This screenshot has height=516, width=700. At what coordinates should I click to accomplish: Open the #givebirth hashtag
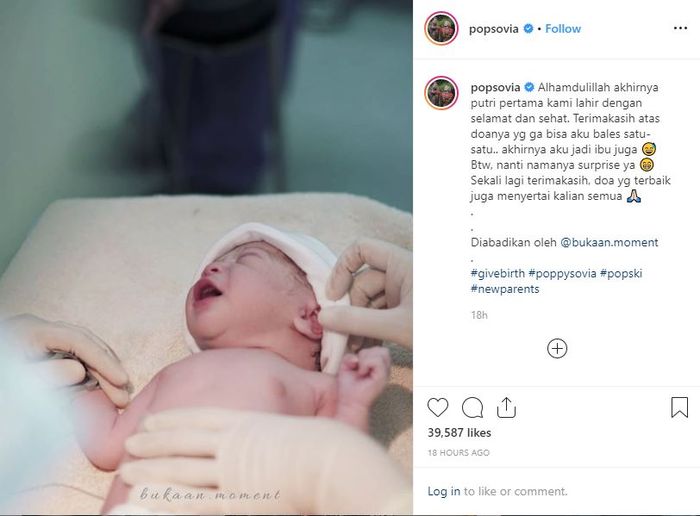pyautogui.click(x=498, y=273)
